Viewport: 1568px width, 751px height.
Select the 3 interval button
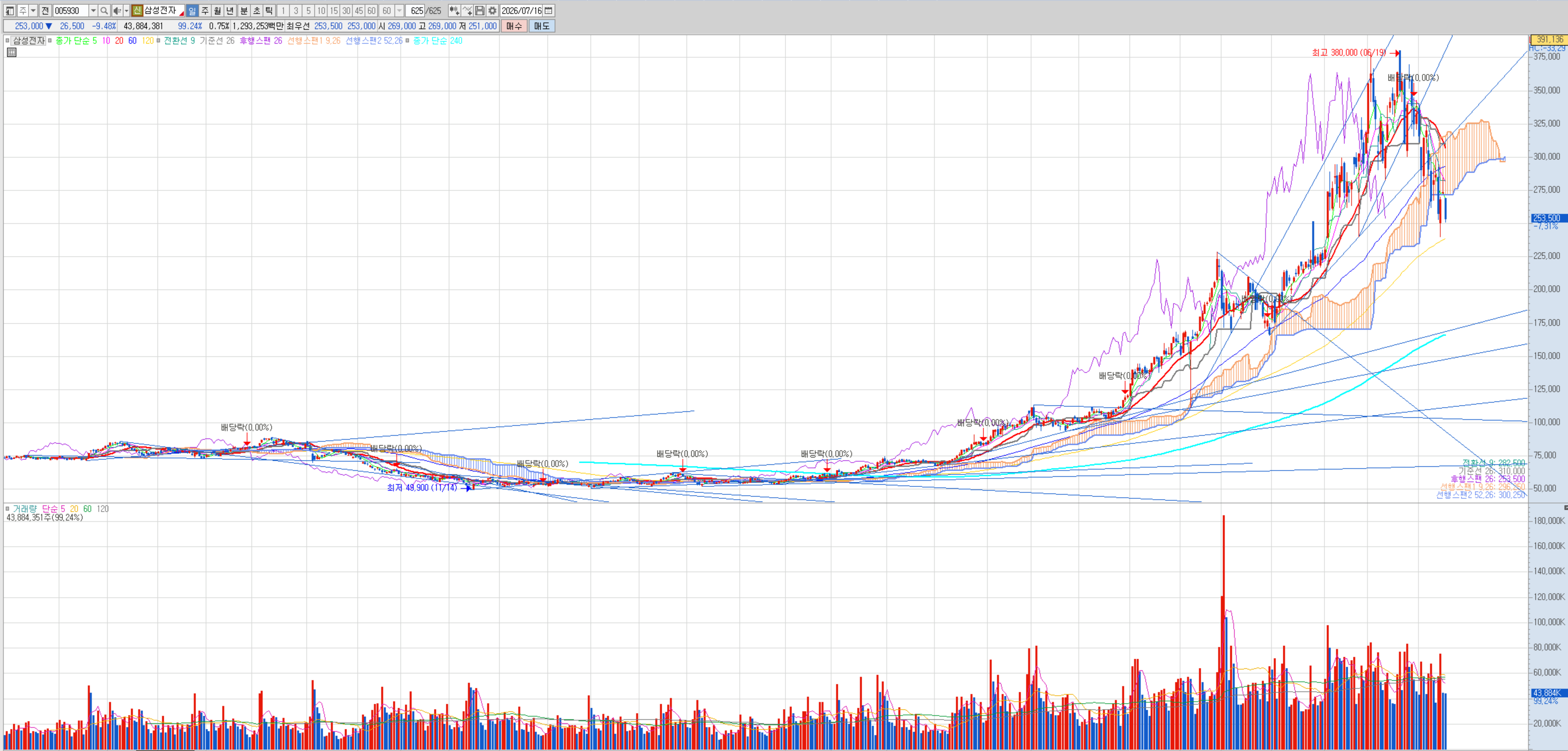(x=296, y=11)
